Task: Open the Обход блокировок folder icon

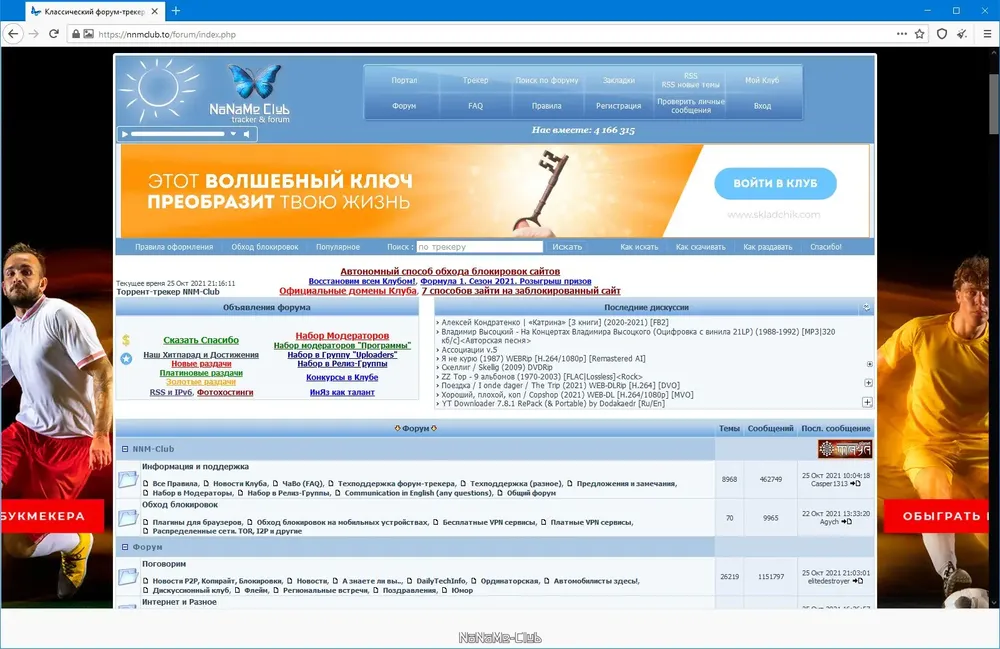Action: 128,518
